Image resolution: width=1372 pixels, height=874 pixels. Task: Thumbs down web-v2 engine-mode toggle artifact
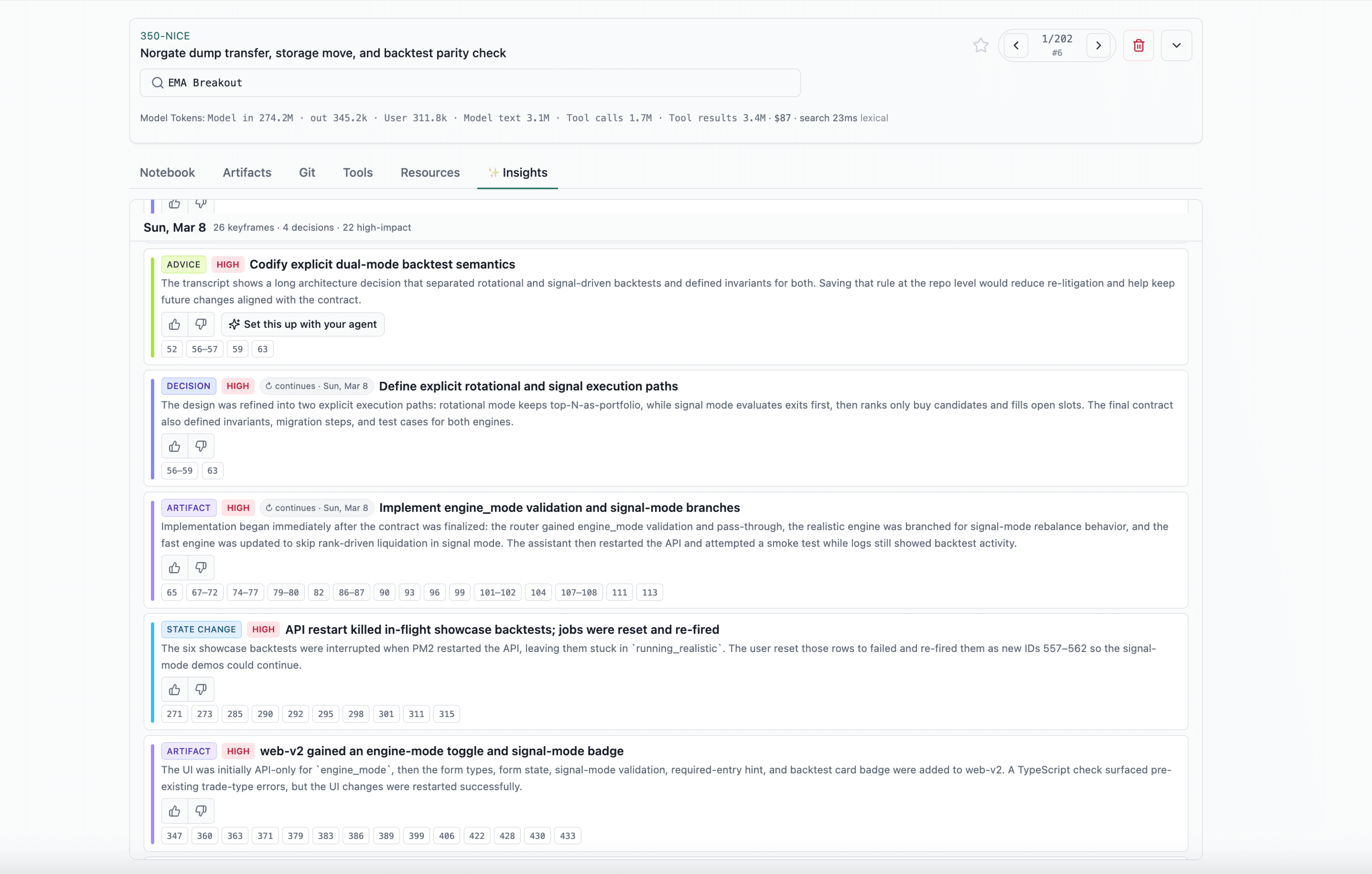click(x=200, y=811)
